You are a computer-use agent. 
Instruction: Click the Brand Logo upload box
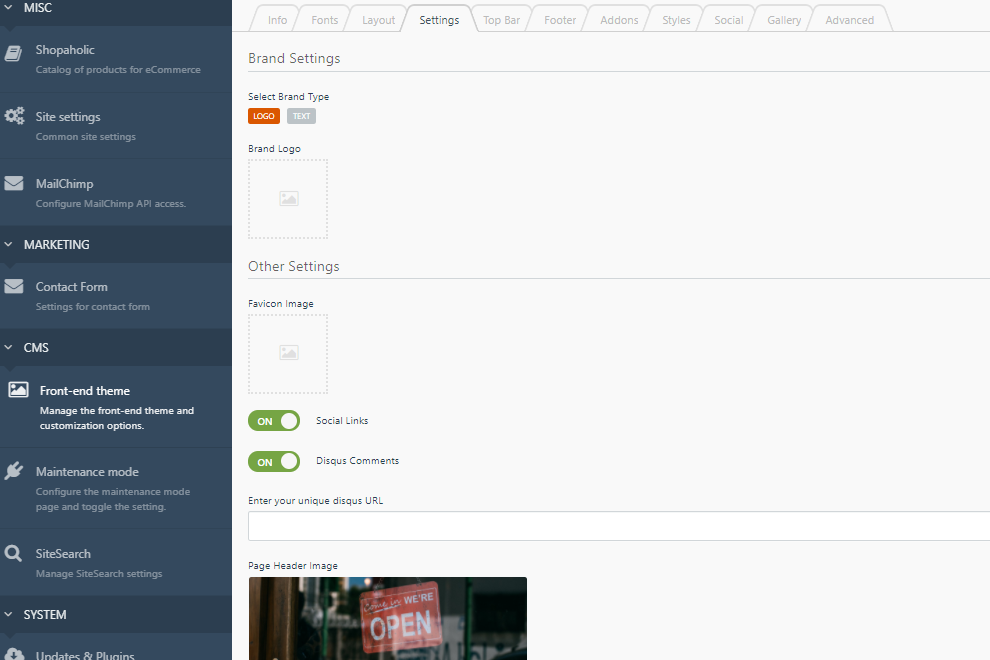[288, 199]
